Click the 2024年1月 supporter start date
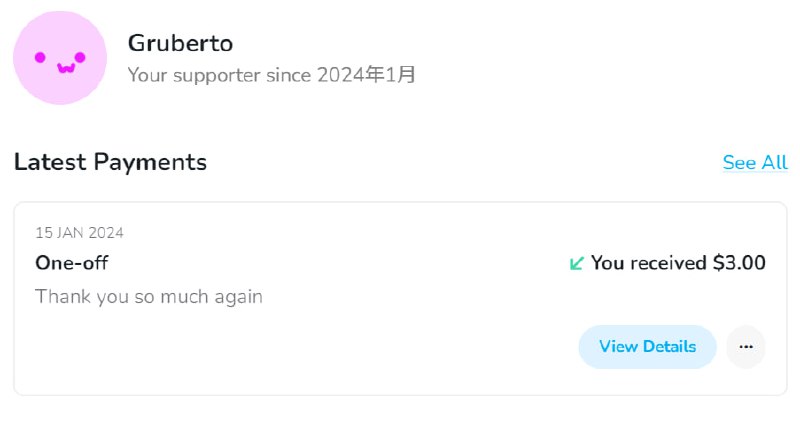Image resolution: width=800 pixels, height=445 pixels. 367,74
